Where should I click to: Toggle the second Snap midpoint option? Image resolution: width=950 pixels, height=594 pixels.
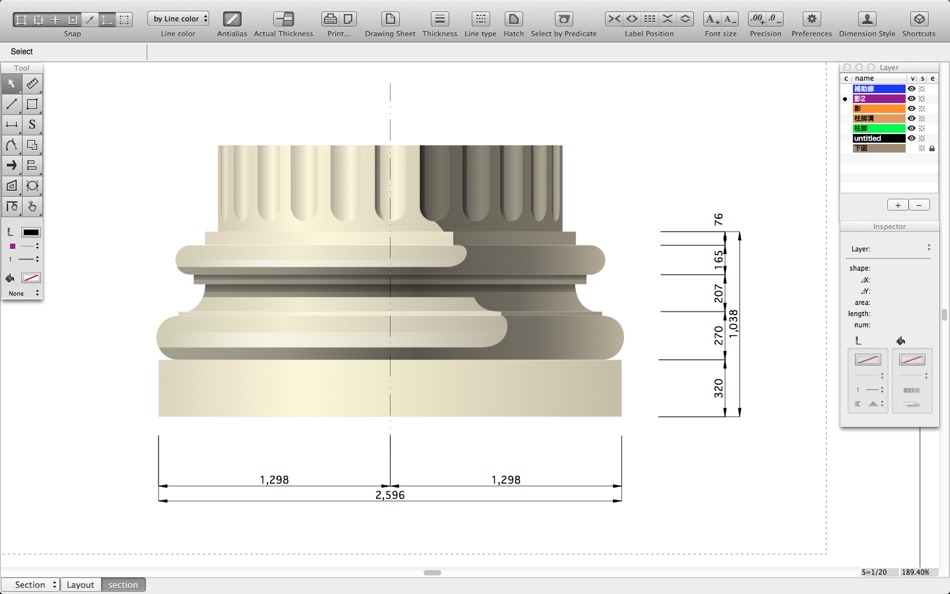point(38,19)
